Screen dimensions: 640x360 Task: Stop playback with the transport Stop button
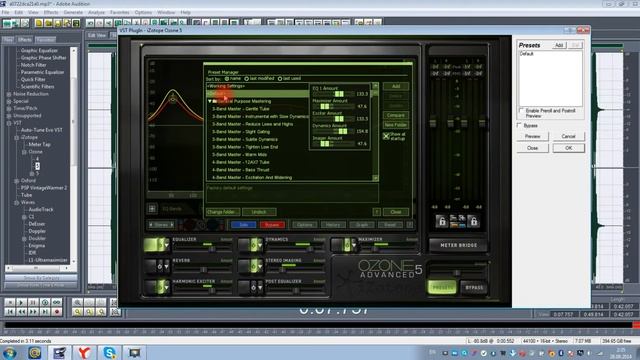tap(10, 302)
